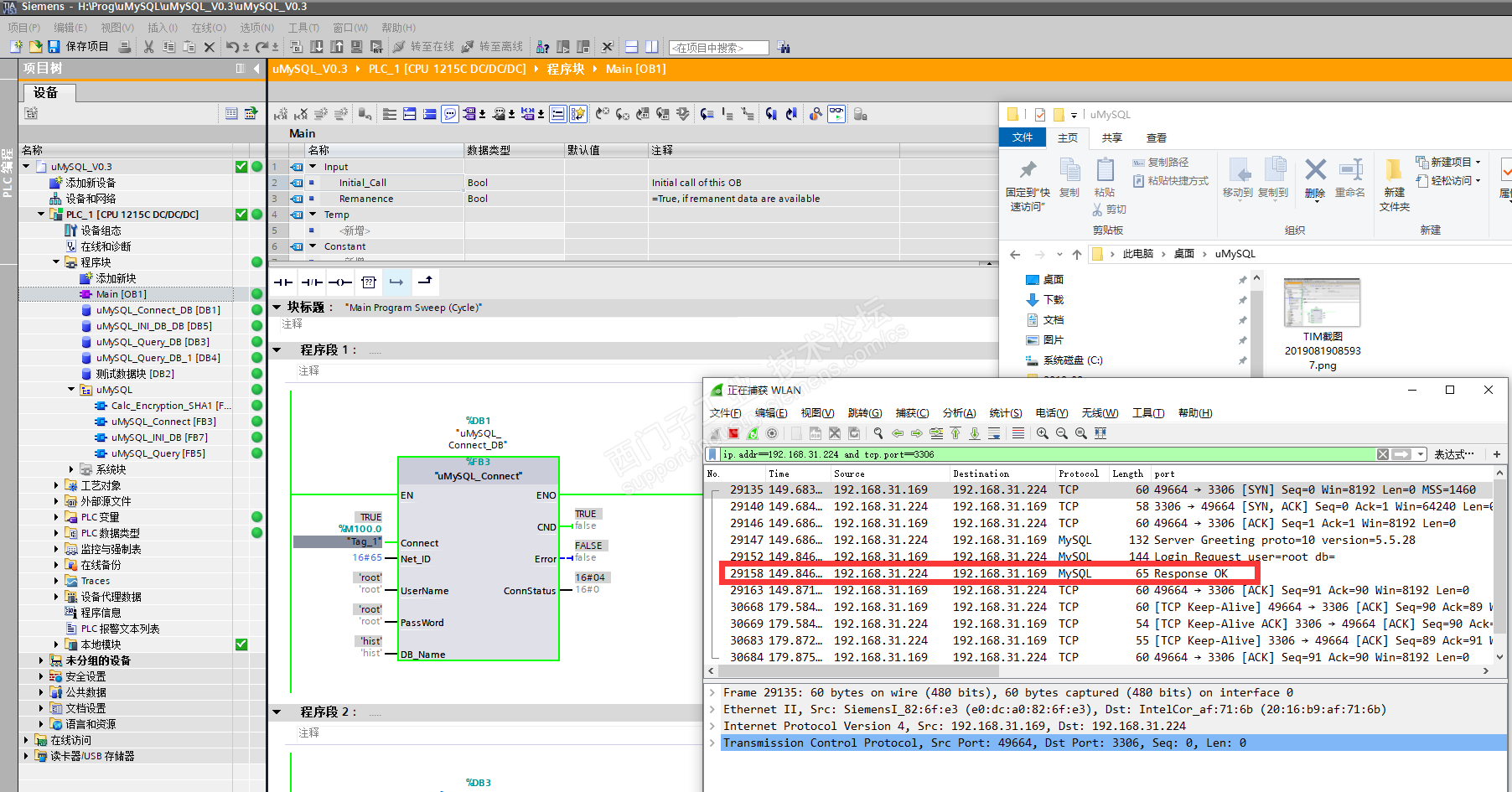
Task: Collapse the 项目树 panel with the arrow
Action: (x=256, y=69)
